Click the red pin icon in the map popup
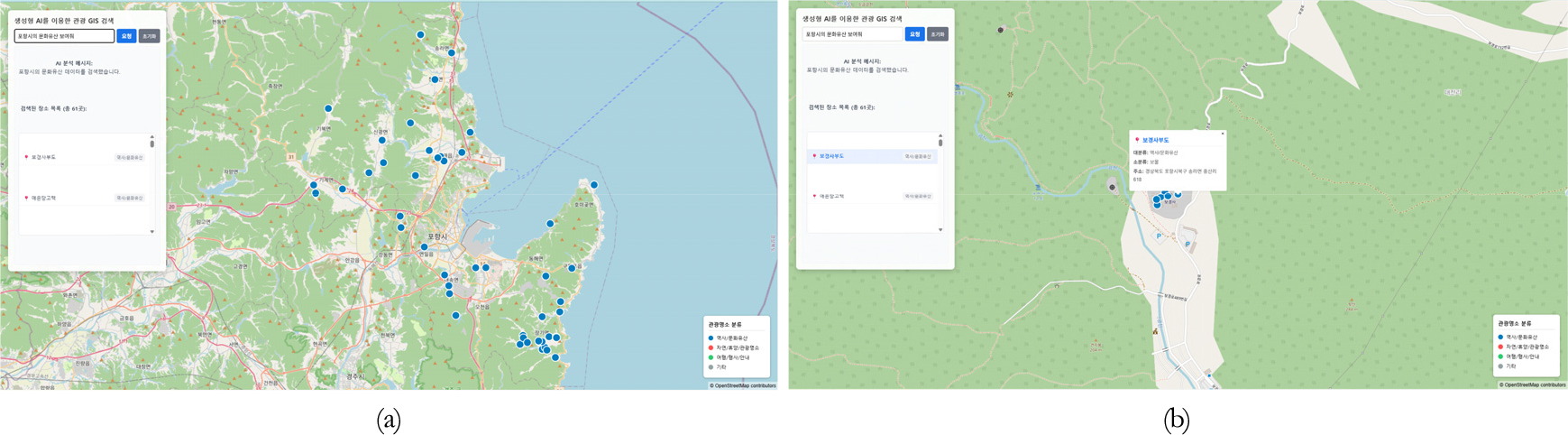This screenshot has height=435, width=1568. pos(1137,140)
